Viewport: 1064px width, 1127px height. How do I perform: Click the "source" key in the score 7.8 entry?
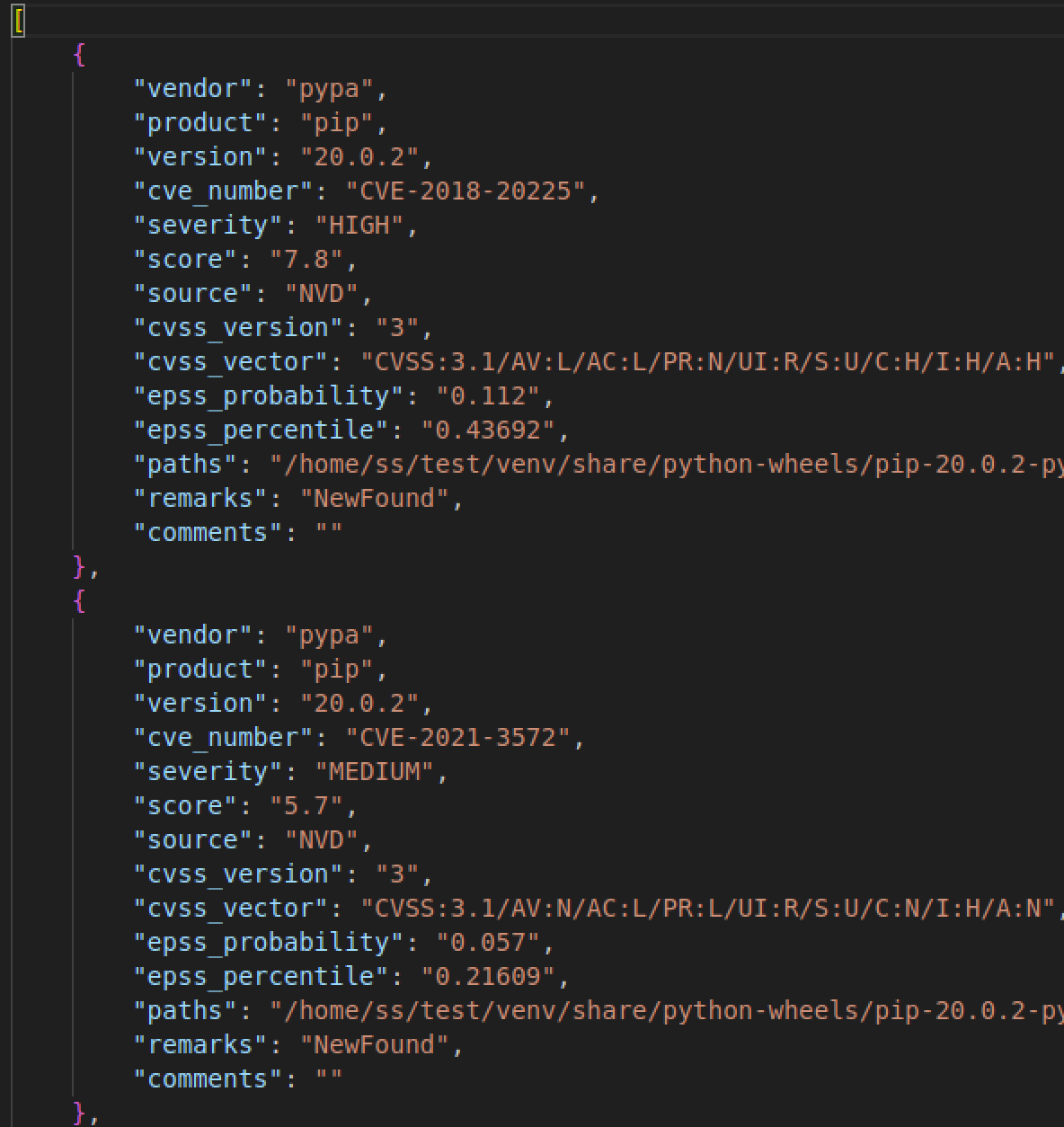(193, 294)
